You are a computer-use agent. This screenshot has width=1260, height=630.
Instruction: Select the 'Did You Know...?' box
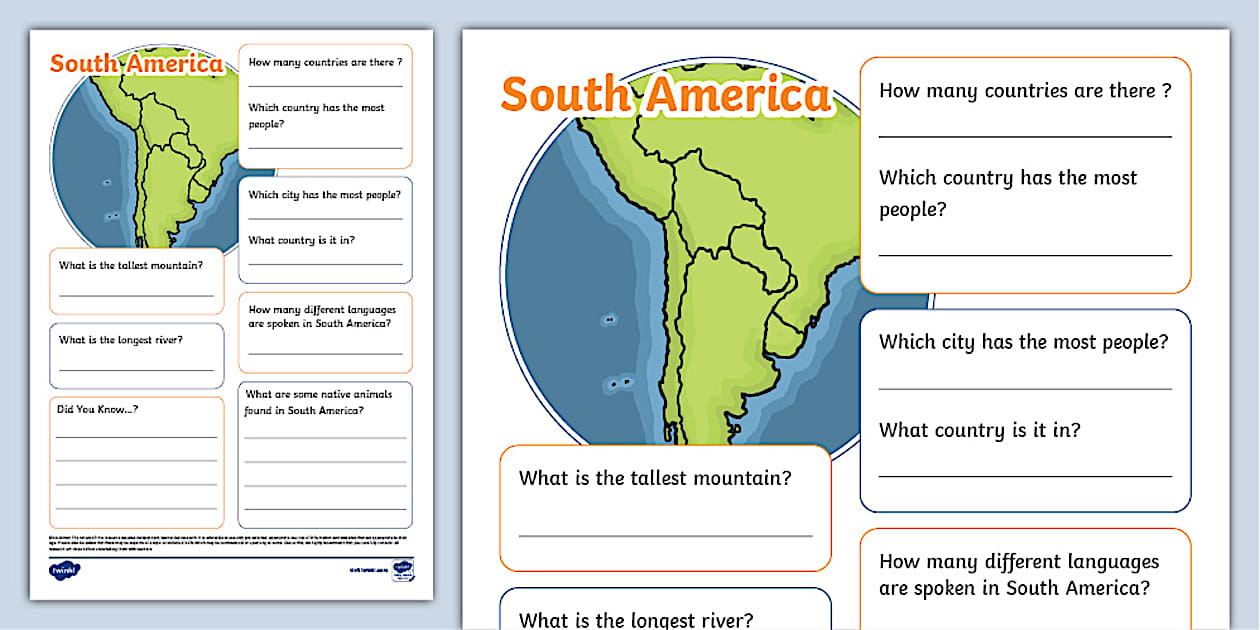pyautogui.click(x=137, y=460)
